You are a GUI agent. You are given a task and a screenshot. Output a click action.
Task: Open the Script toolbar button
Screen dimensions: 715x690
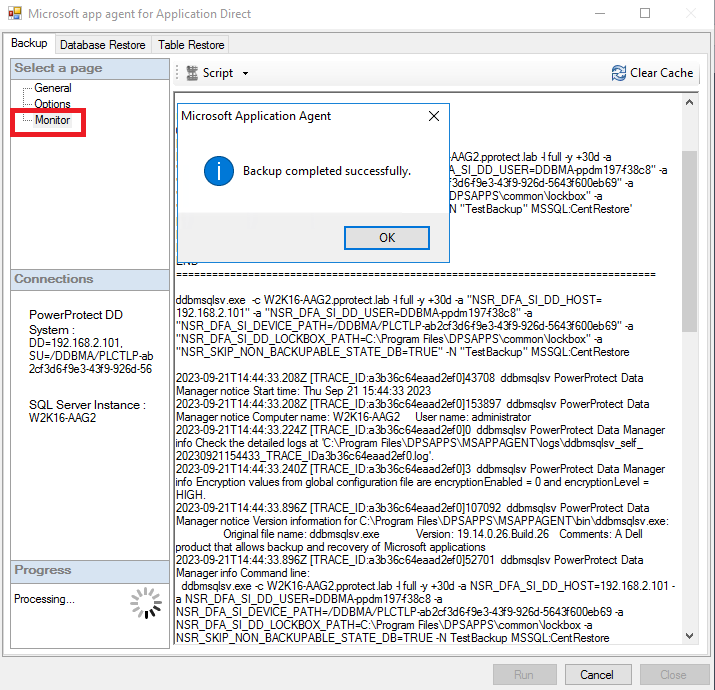point(218,73)
